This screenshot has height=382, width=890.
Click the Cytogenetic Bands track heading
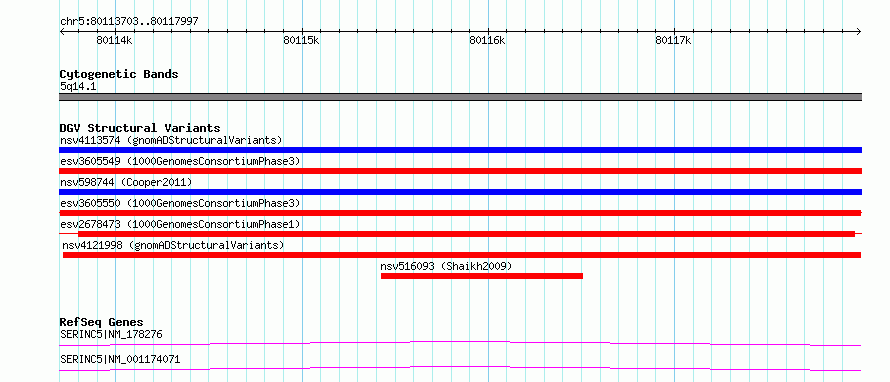click(119, 74)
